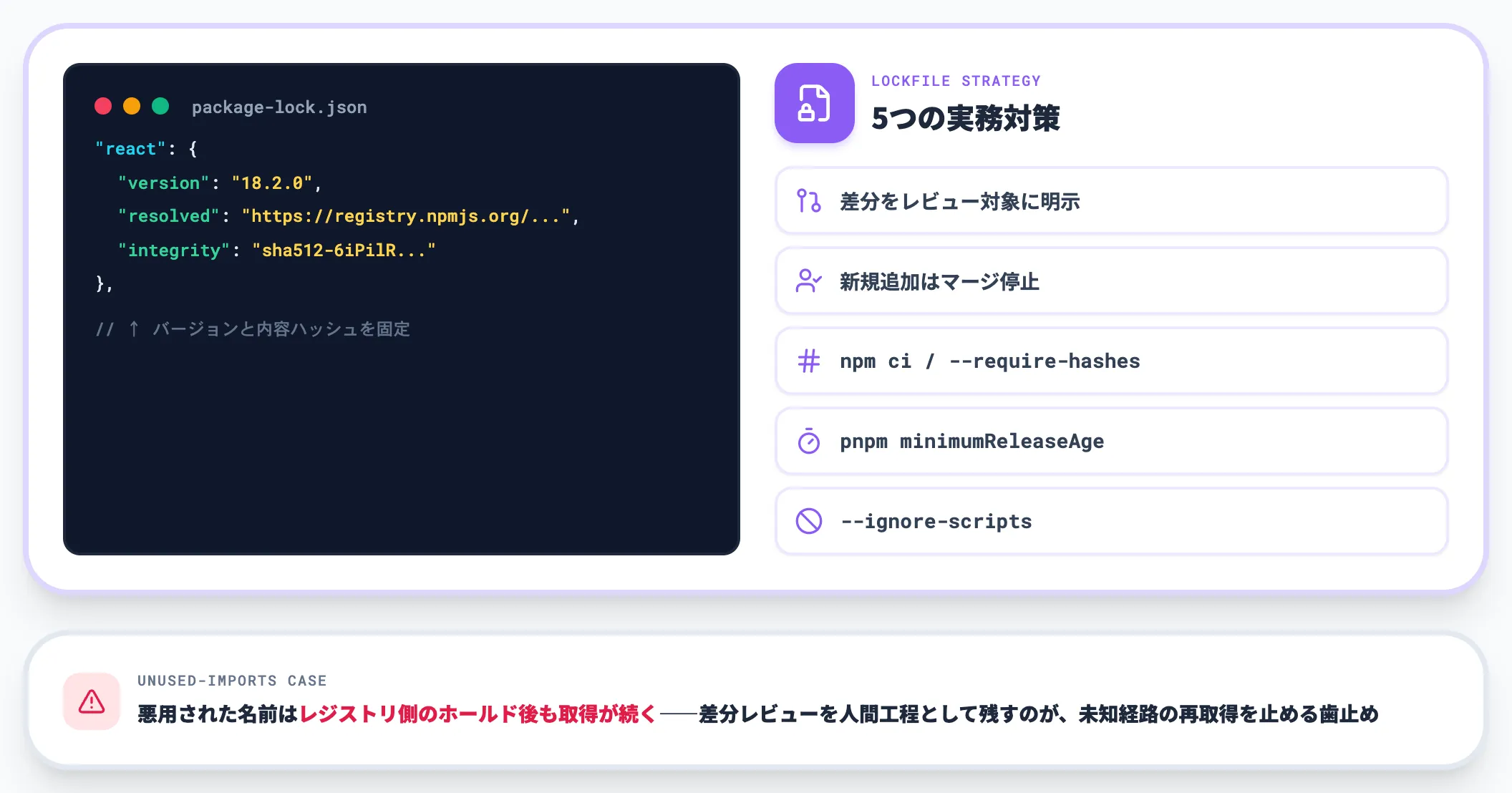Click the heading 5つの実務対策

tap(965, 118)
